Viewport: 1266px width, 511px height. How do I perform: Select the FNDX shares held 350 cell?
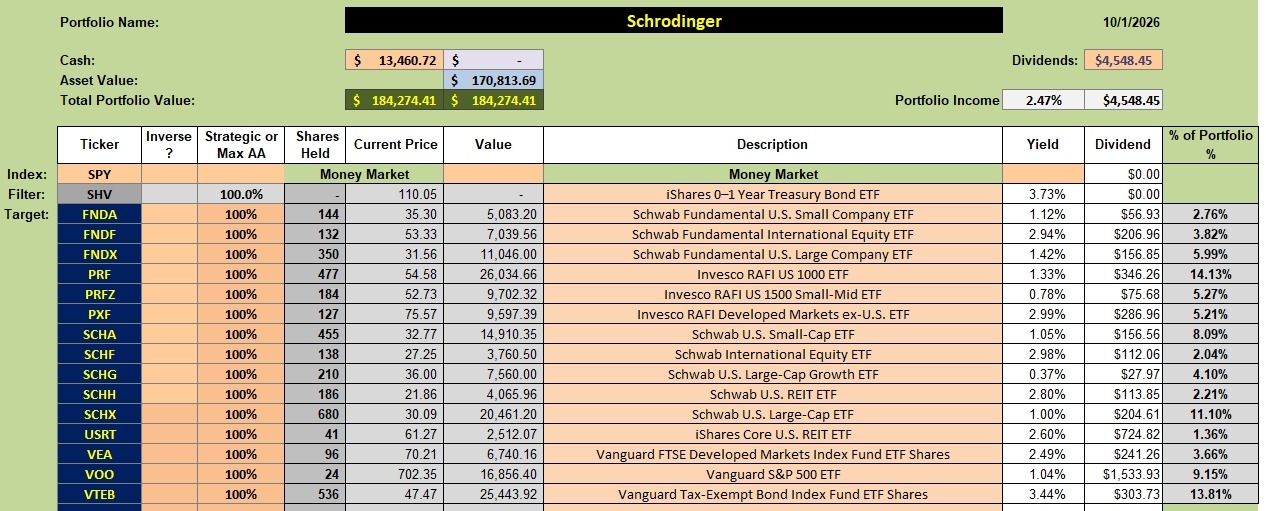coord(315,254)
